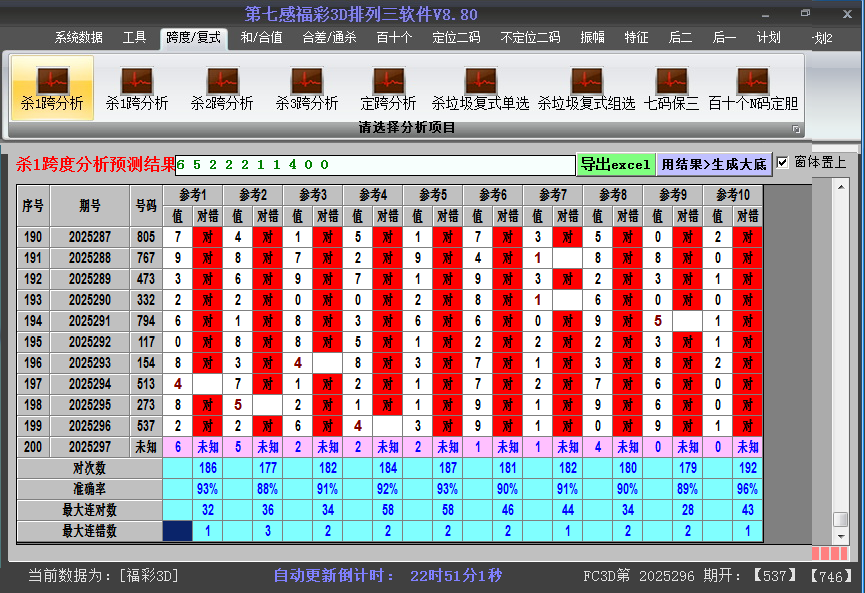Select the 定跨分析 tool icon
Viewport: 865px width, 593px height.
(388, 88)
